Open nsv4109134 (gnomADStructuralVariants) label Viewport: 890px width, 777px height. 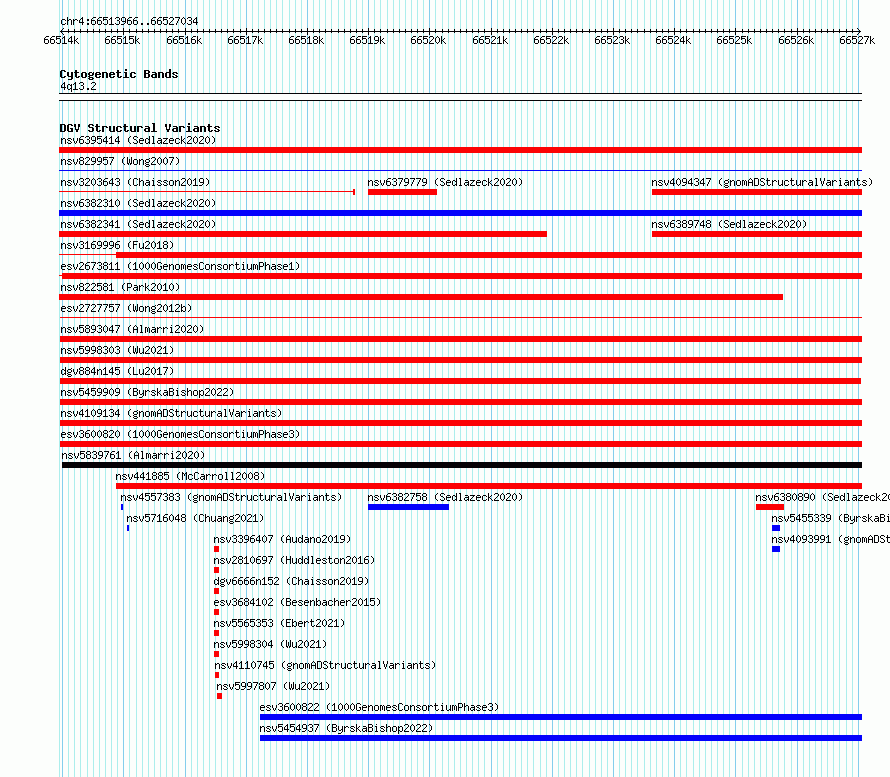pos(171,413)
